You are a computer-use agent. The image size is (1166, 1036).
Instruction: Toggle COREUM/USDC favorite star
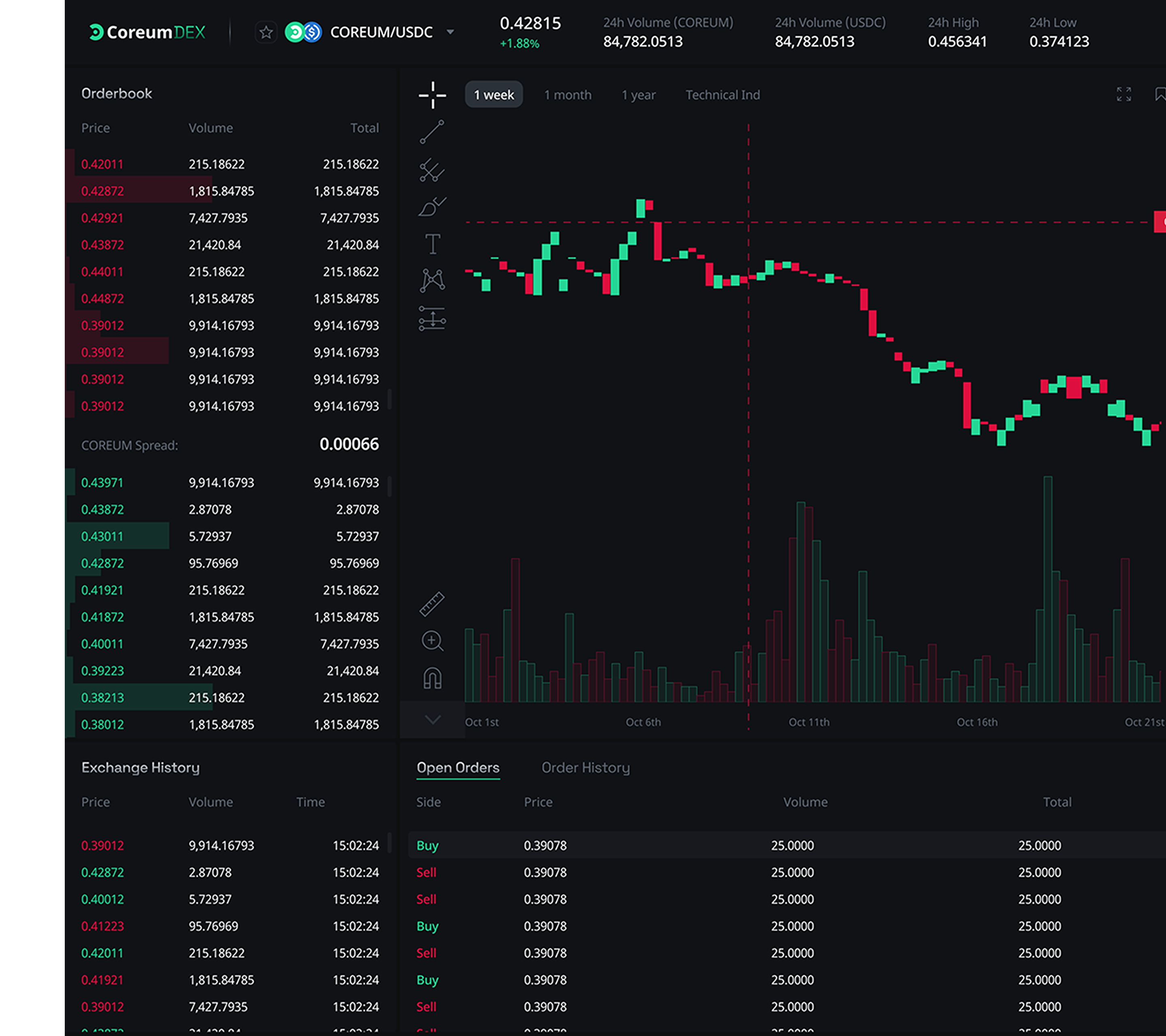point(266,32)
